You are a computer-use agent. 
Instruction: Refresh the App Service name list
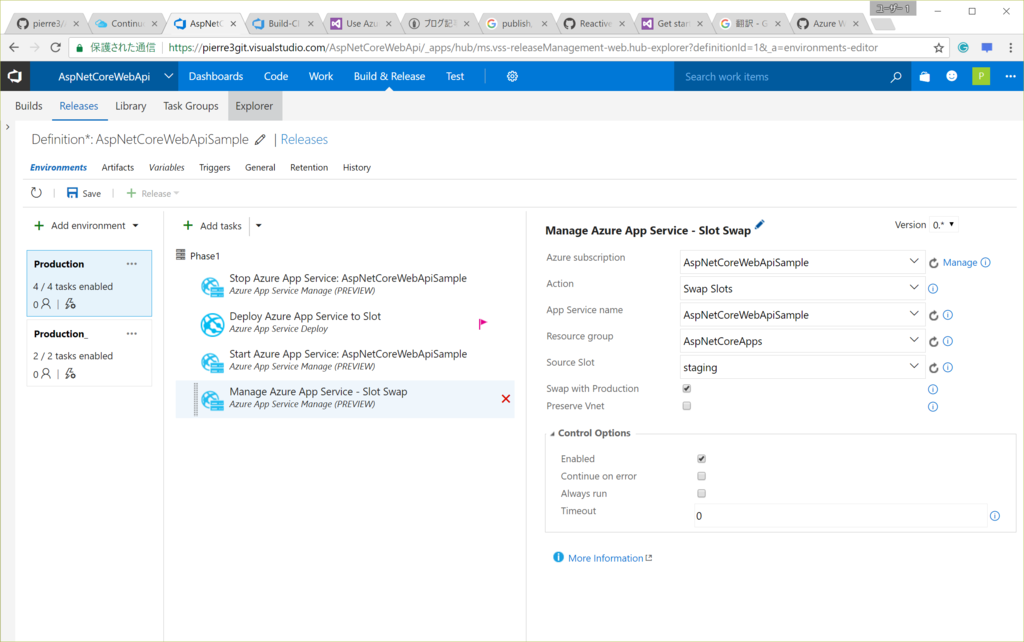pos(933,315)
